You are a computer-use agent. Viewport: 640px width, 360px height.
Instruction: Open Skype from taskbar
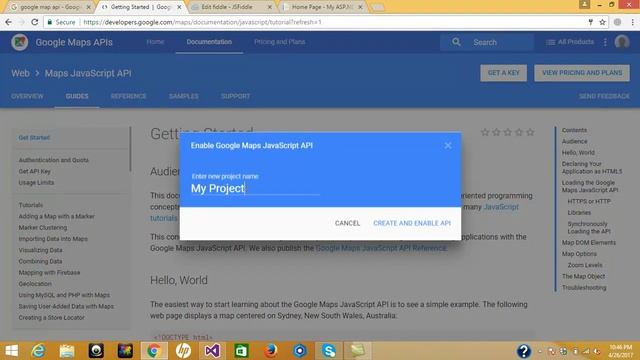(x=329, y=351)
